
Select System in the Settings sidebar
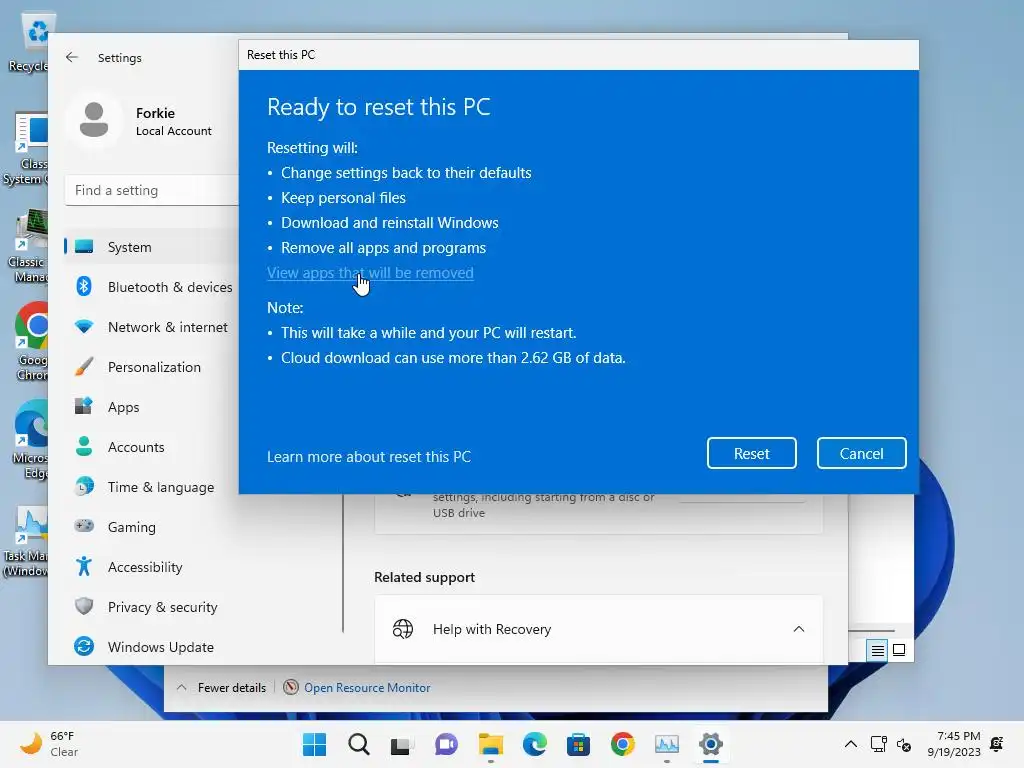click(x=152, y=247)
